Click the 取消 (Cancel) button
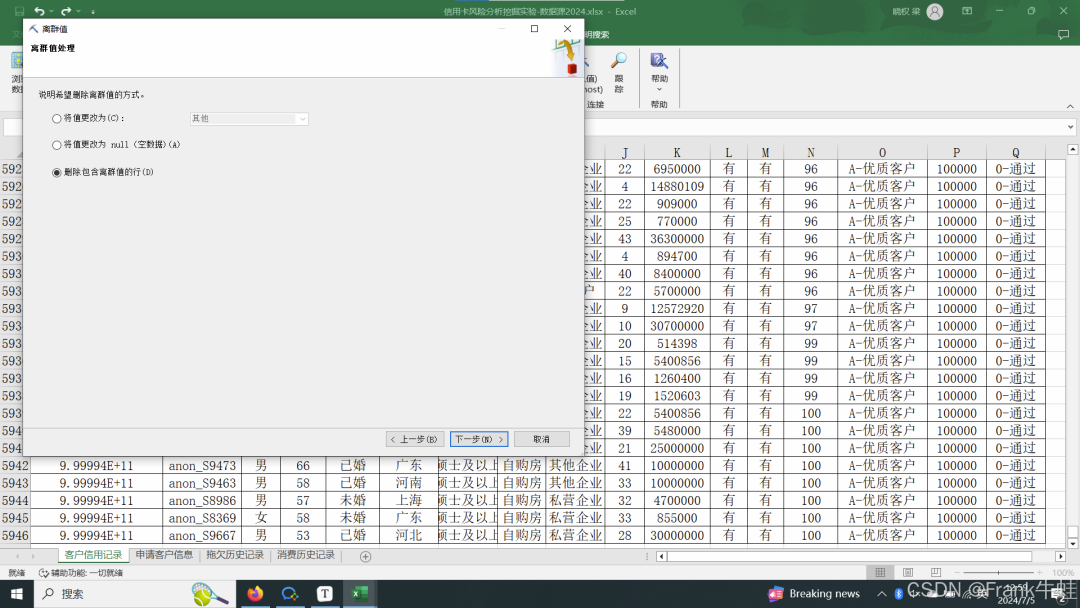The image size is (1080, 608). coord(541,439)
